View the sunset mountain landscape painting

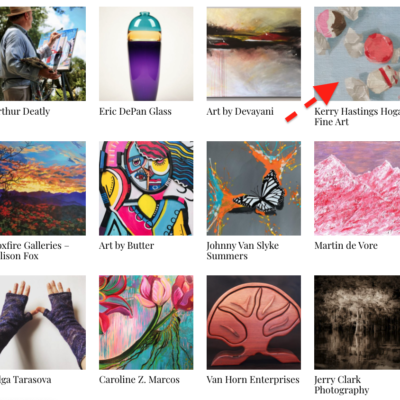coord(43,188)
